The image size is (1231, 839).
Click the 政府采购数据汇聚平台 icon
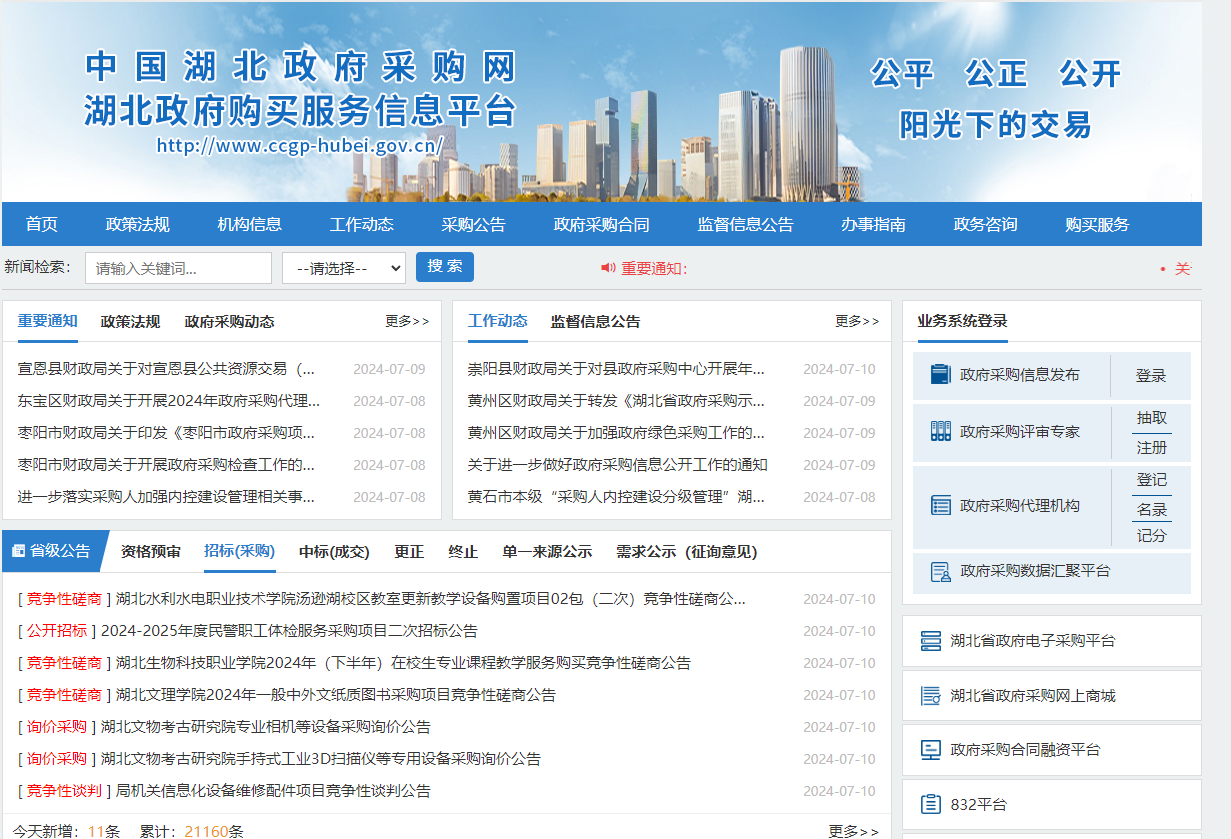(940, 572)
